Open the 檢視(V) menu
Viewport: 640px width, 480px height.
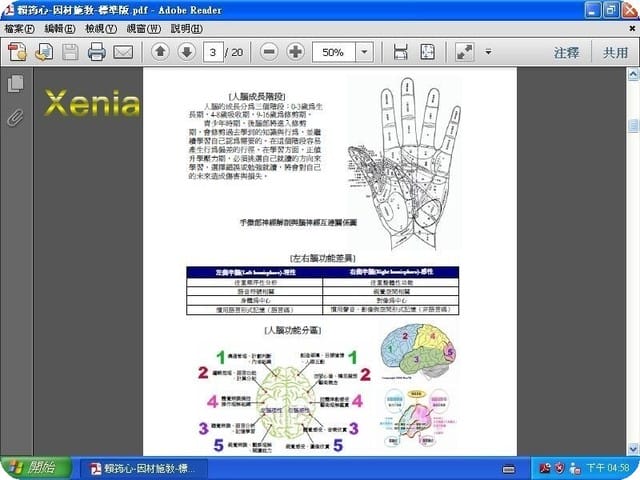pyautogui.click(x=101, y=29)
